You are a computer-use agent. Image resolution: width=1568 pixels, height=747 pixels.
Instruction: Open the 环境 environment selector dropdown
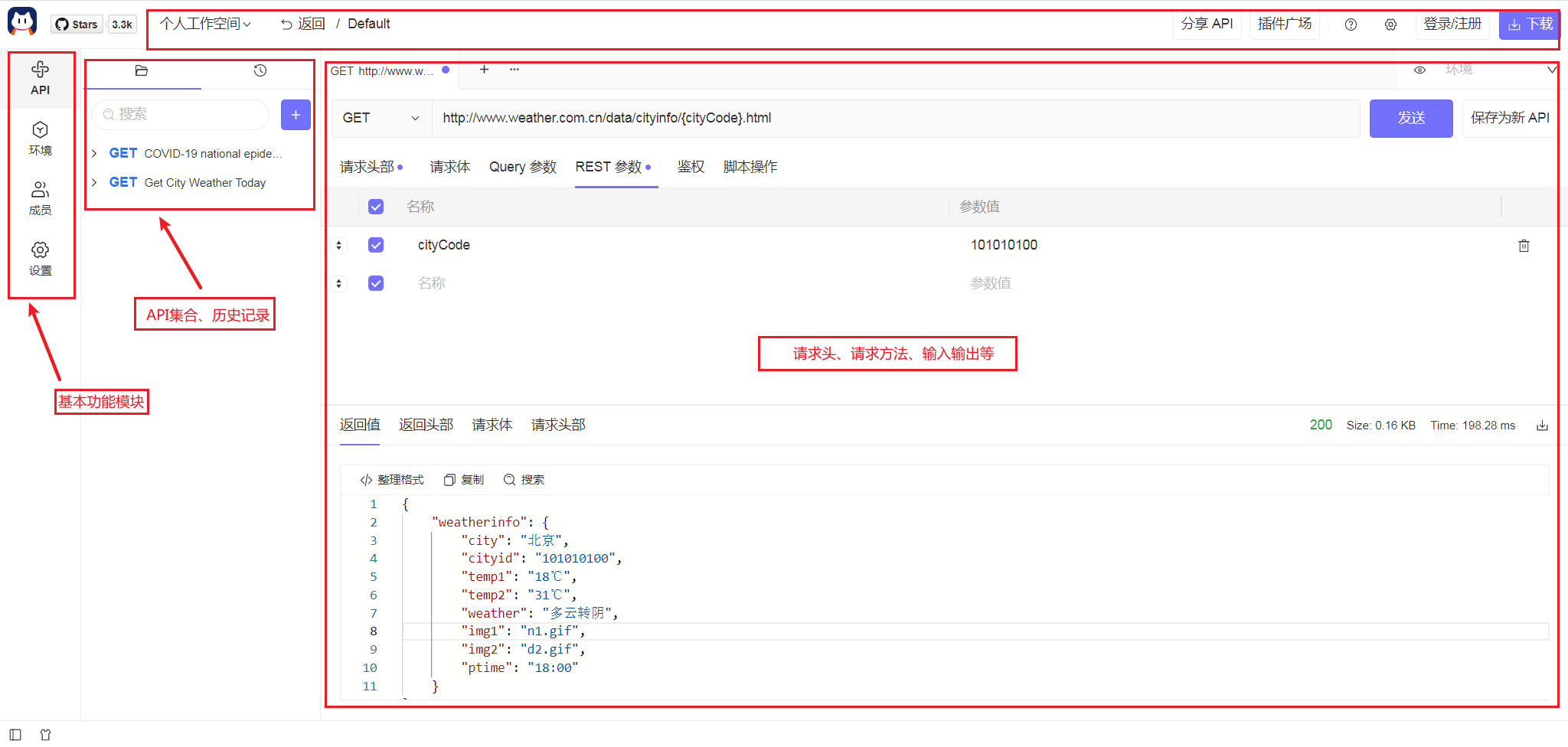[x=1500, y=70]
